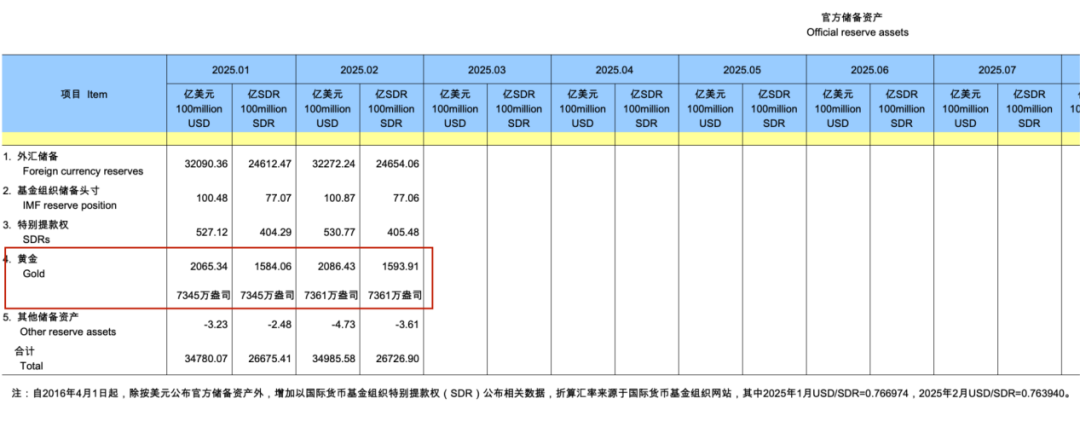Select the value -2.48
Image resolution: width=1080 pixels, height=427 pixels.
pos(280,324)
